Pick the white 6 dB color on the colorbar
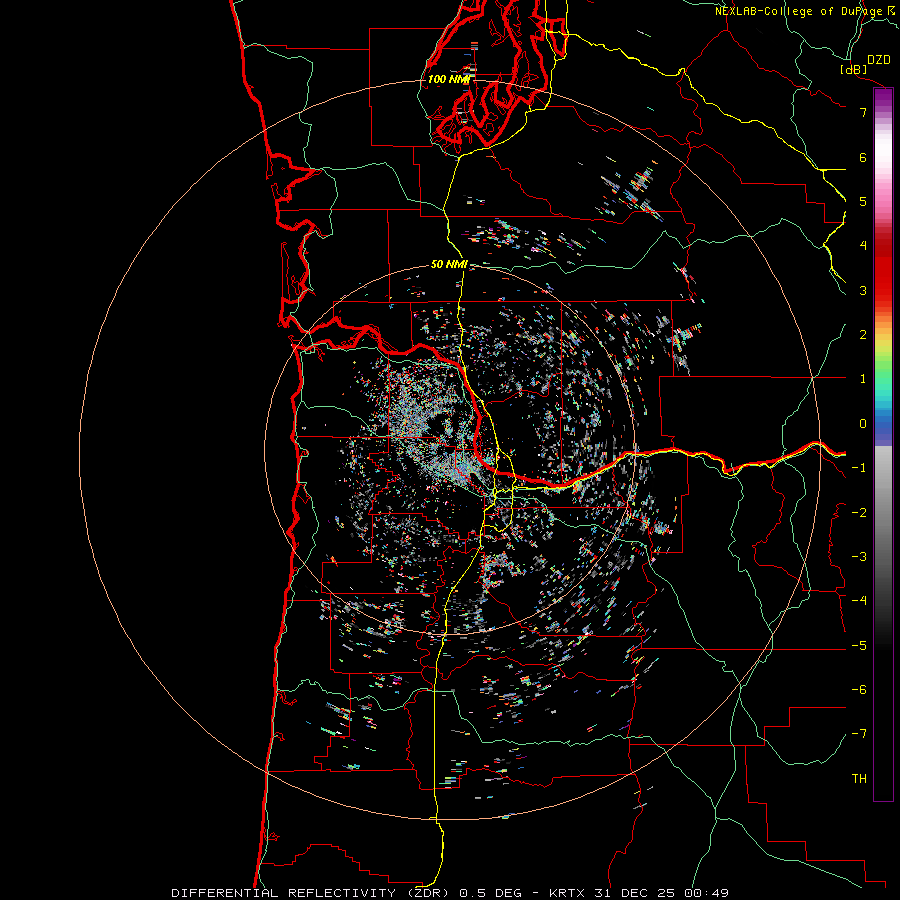The height and width of the screenshot is (900, 900). 883,157
